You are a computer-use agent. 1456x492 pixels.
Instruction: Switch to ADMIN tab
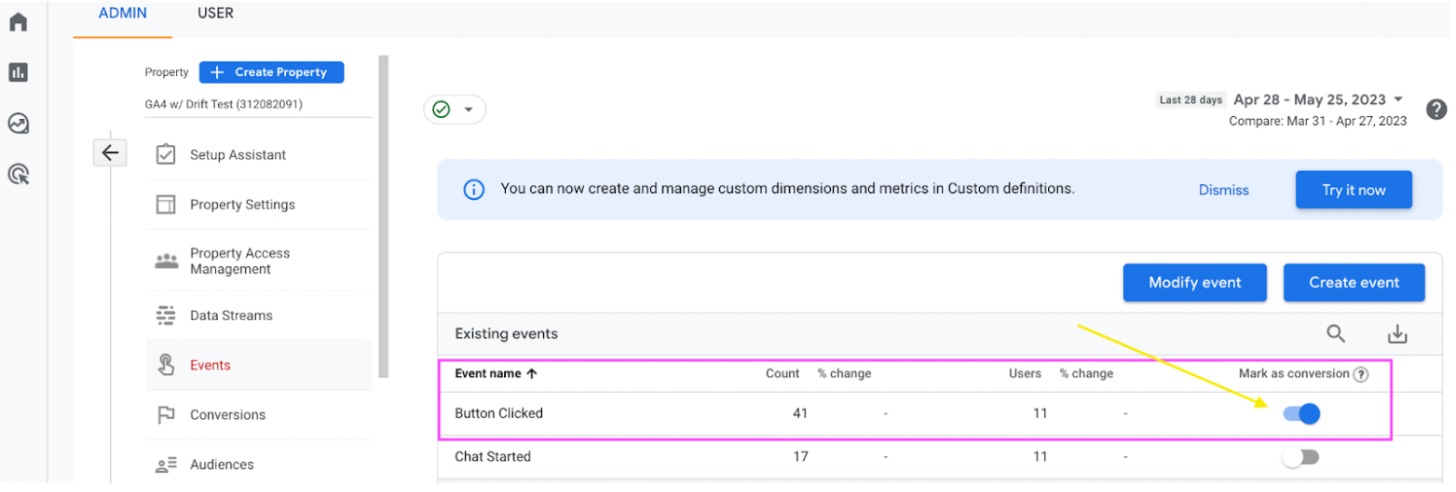[123, 14]
